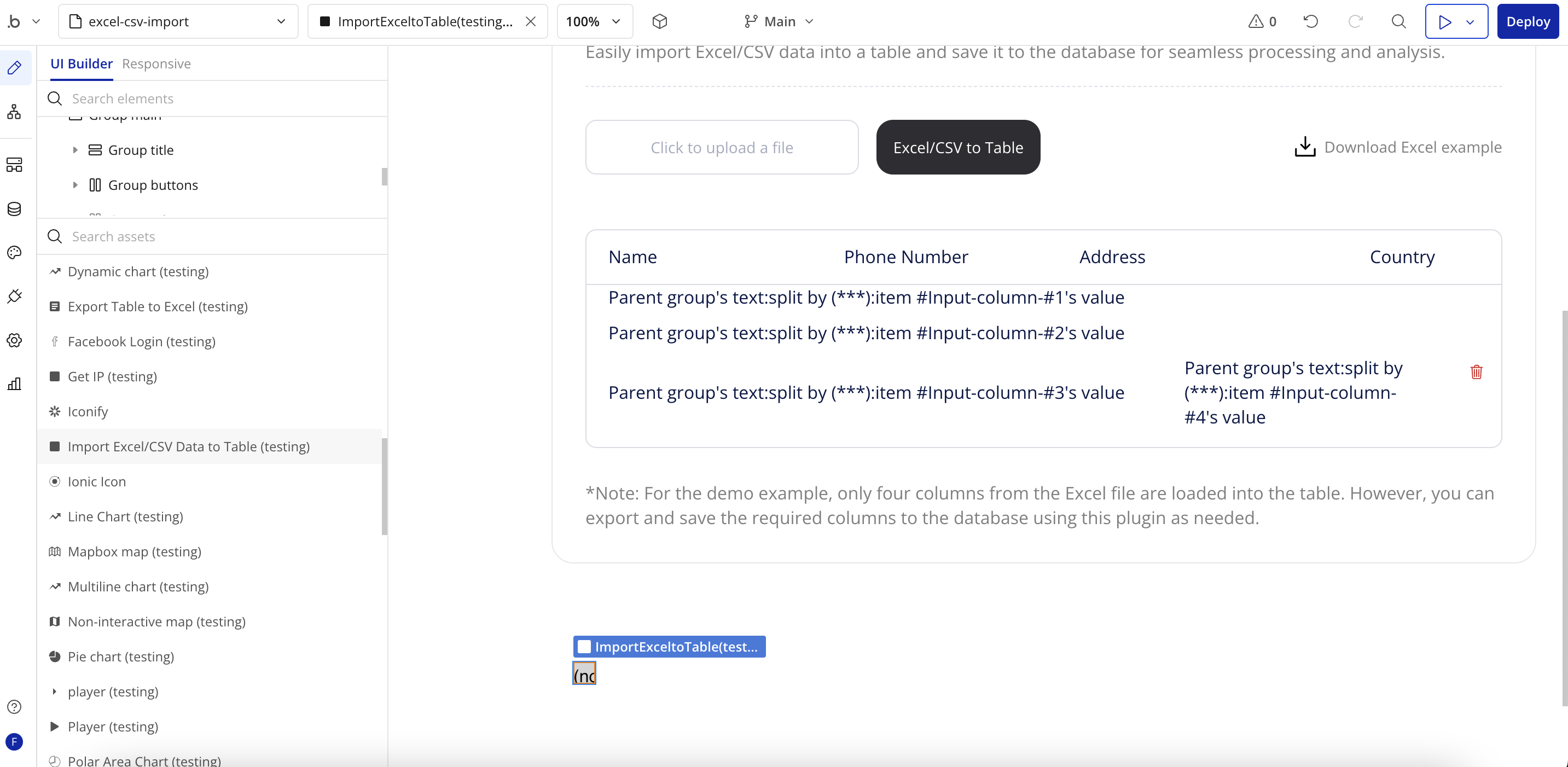Open the Logs chart icon
The image size is (1568, 767).
coord(14,384)
